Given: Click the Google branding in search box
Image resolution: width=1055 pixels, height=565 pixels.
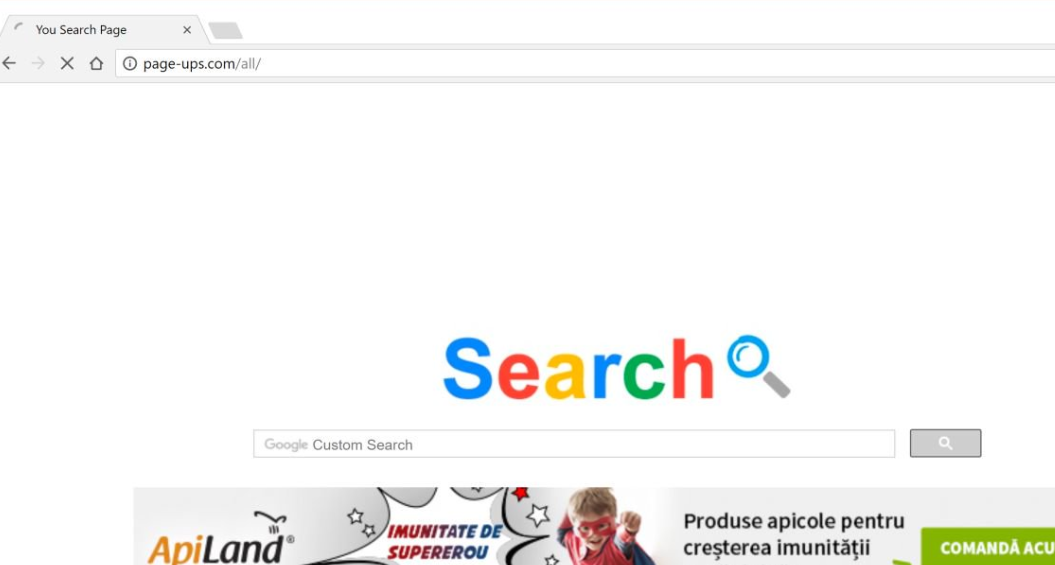Looking at the screenshot, I should pyautogui.click(x=286, y=445).
